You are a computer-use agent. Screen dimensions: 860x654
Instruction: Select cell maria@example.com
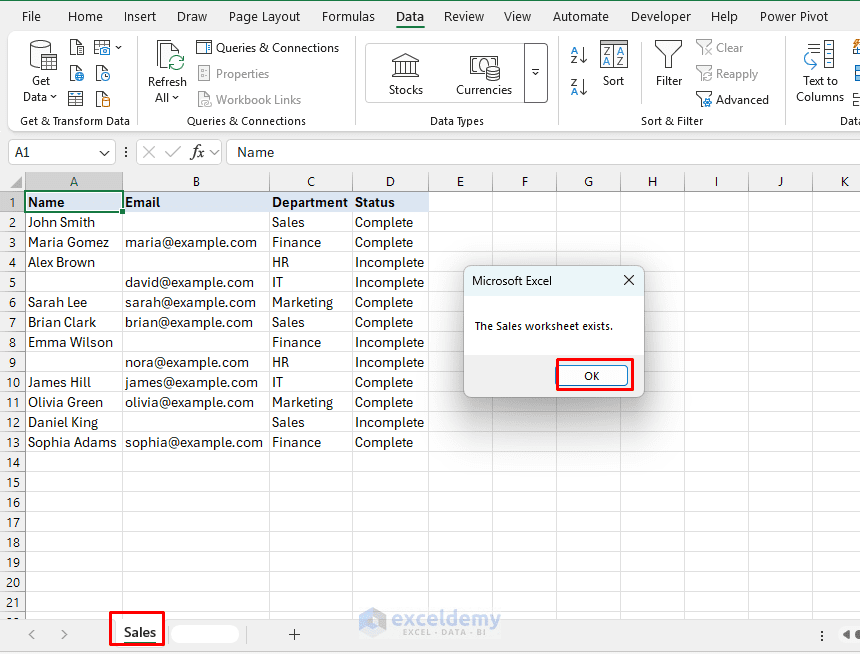tap(196, 243)
